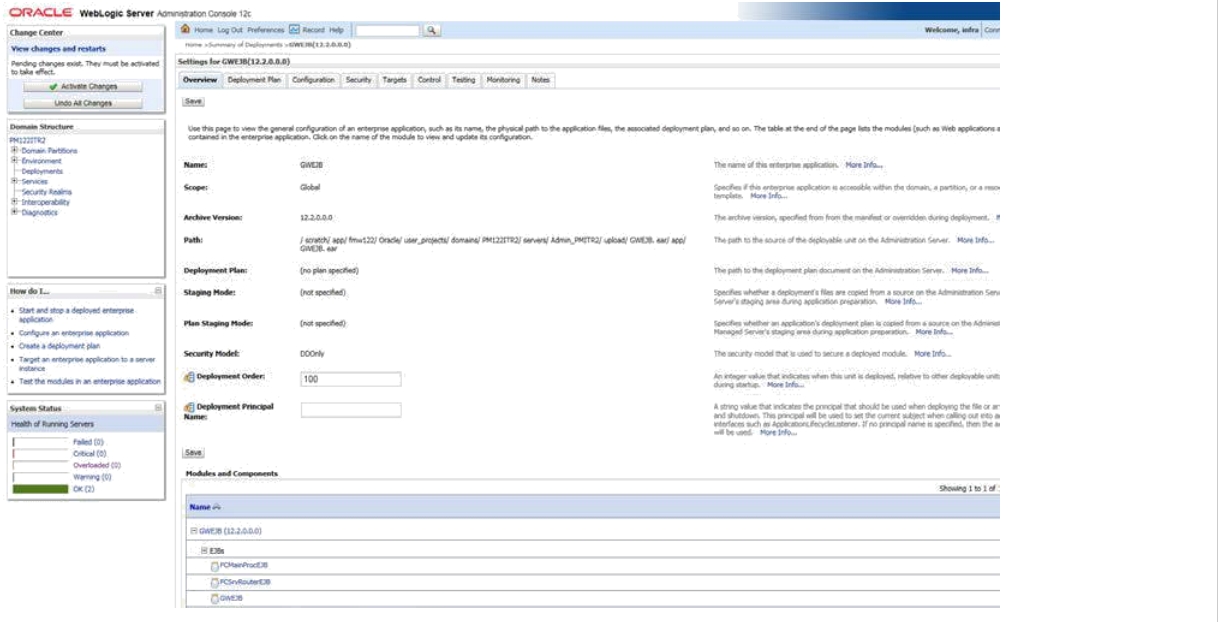Click the Save button below Deployment Principal Name
Viewport: 1218px width, 622px height.
[x=193, y=453]
